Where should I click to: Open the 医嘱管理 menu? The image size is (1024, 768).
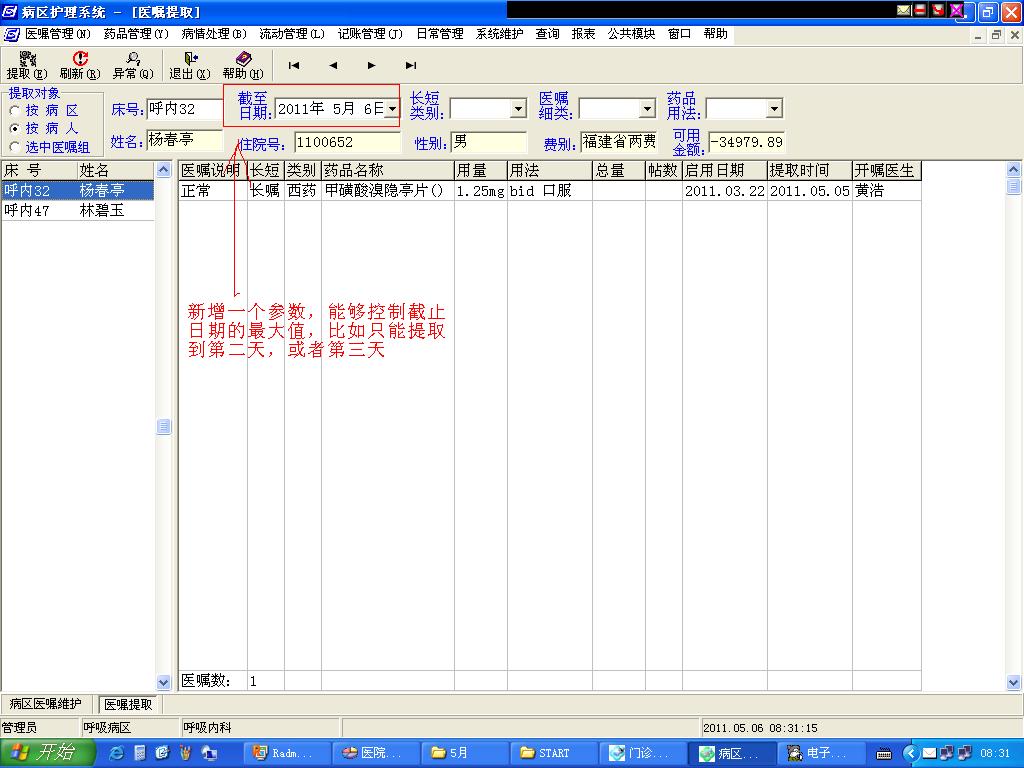pyautogui.click(x=57, y=34)
